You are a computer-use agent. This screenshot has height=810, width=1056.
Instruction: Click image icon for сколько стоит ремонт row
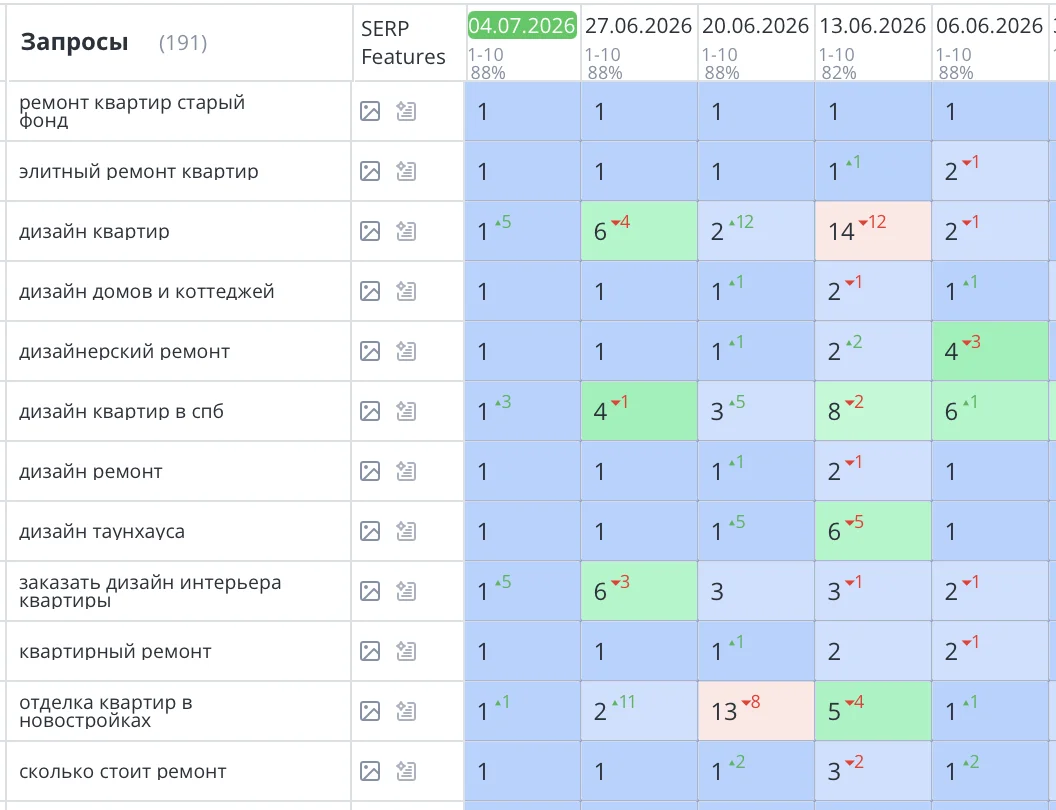tap(370, 771)
